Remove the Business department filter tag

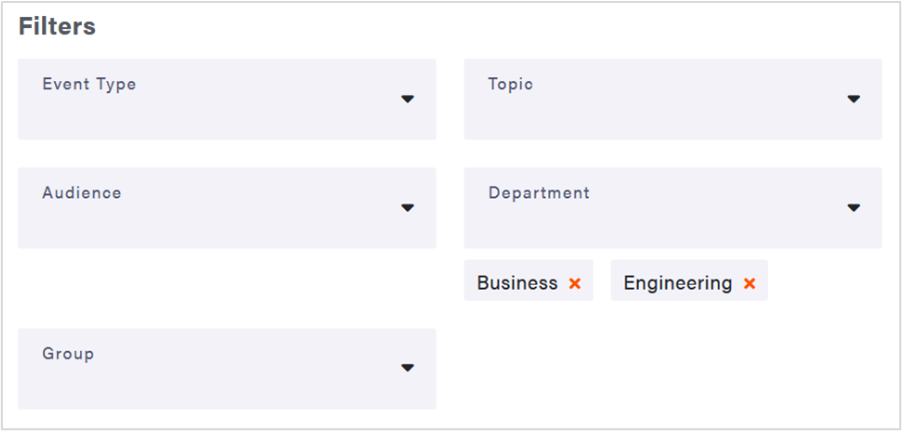pyautogui.click(x=575, y=284)
